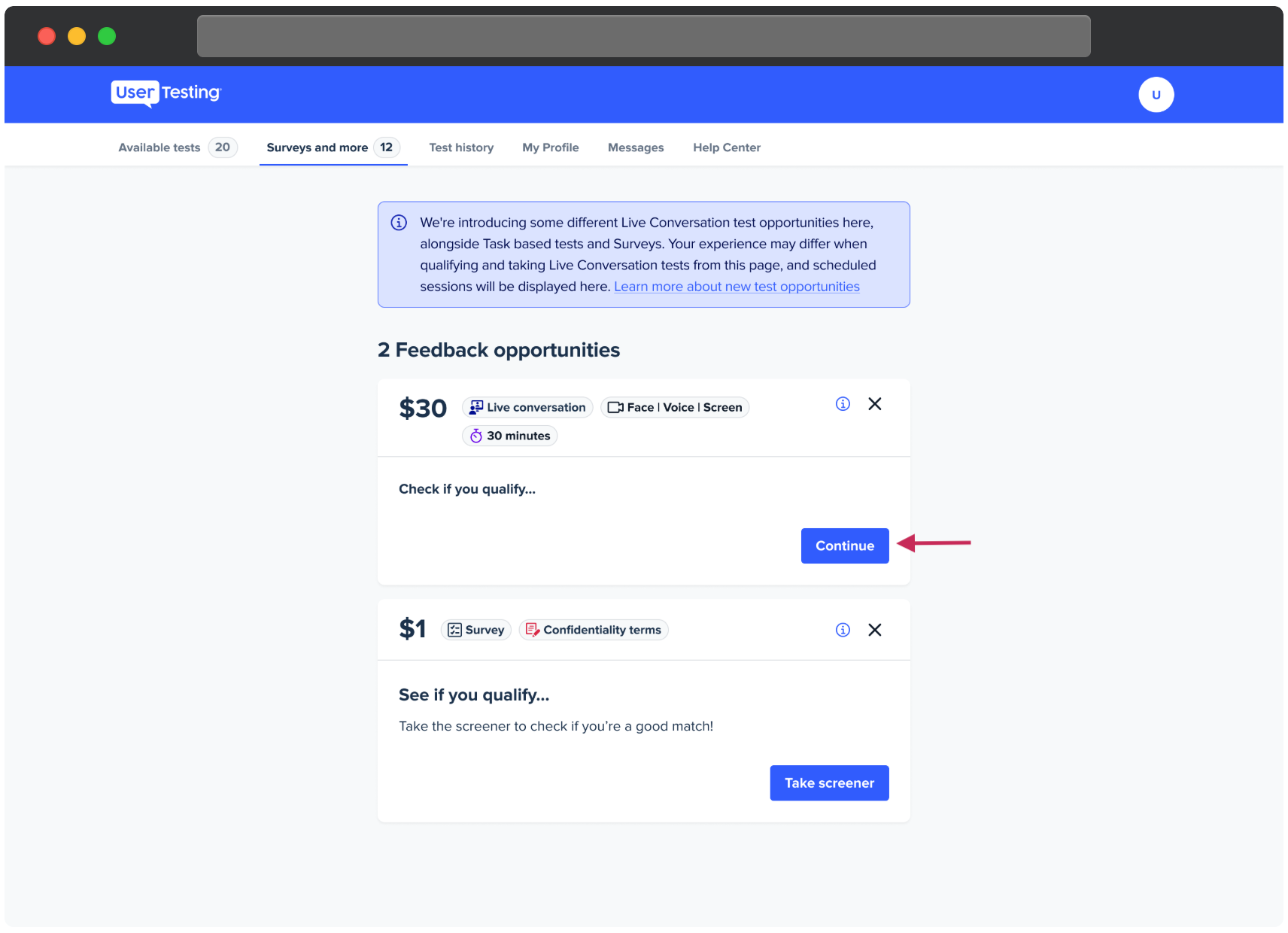Show info for the $1 Survey opportunity
The image size is (1288, 933).
[x=843, y=630]
